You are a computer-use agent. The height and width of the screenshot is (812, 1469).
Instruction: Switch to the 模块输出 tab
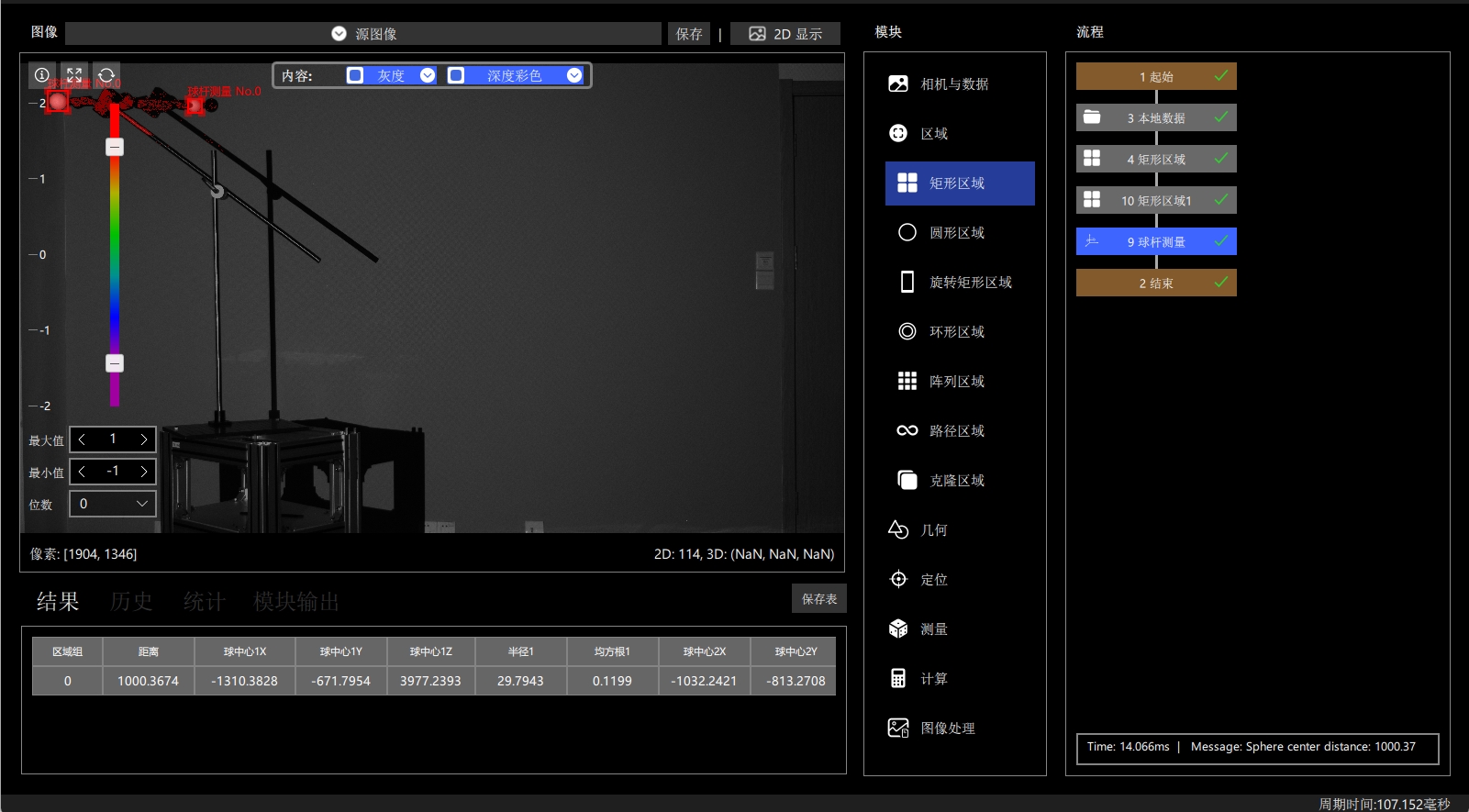[x=296, y=602]
